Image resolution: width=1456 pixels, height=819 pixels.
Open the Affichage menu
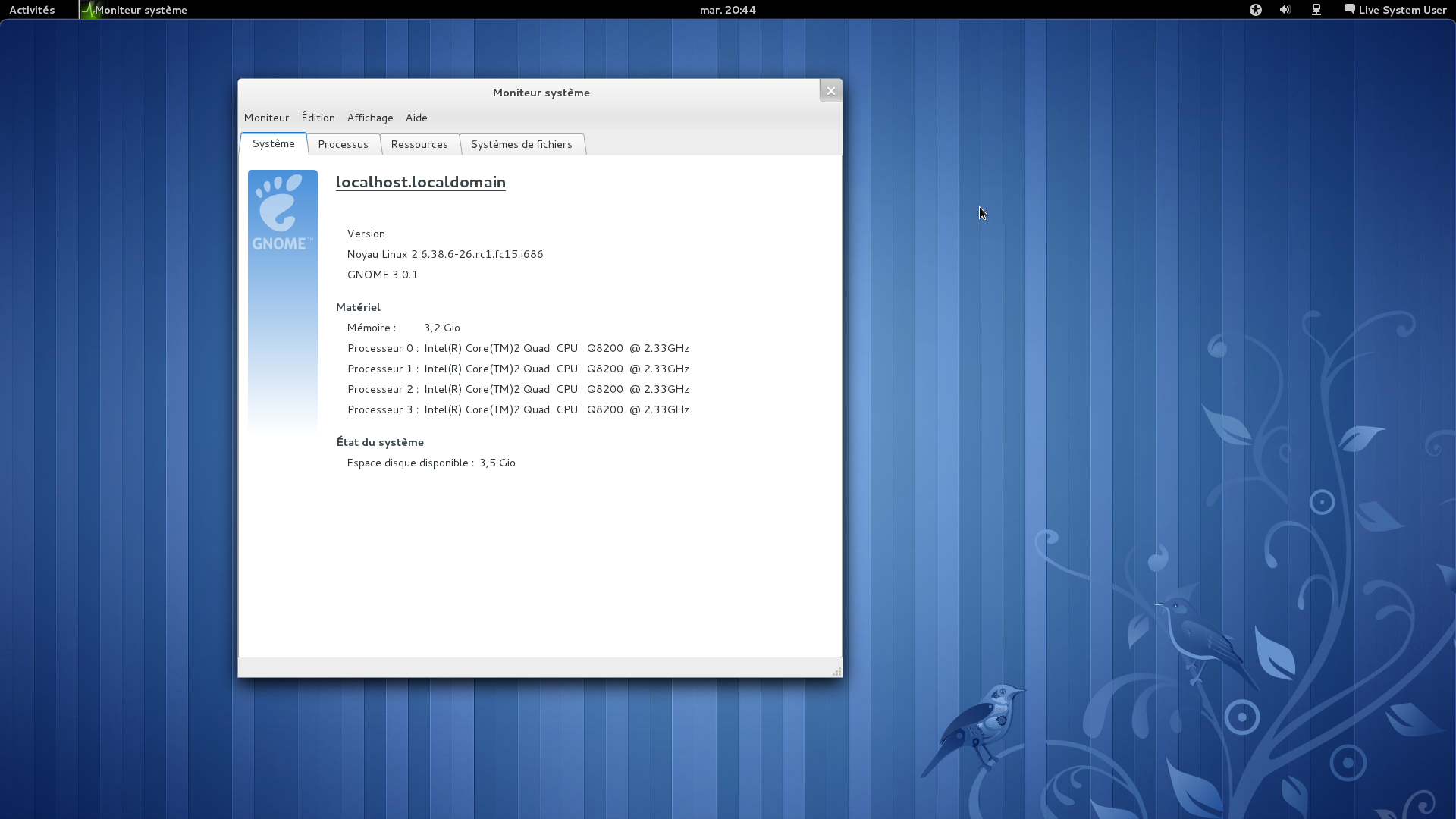click(370, 118)
